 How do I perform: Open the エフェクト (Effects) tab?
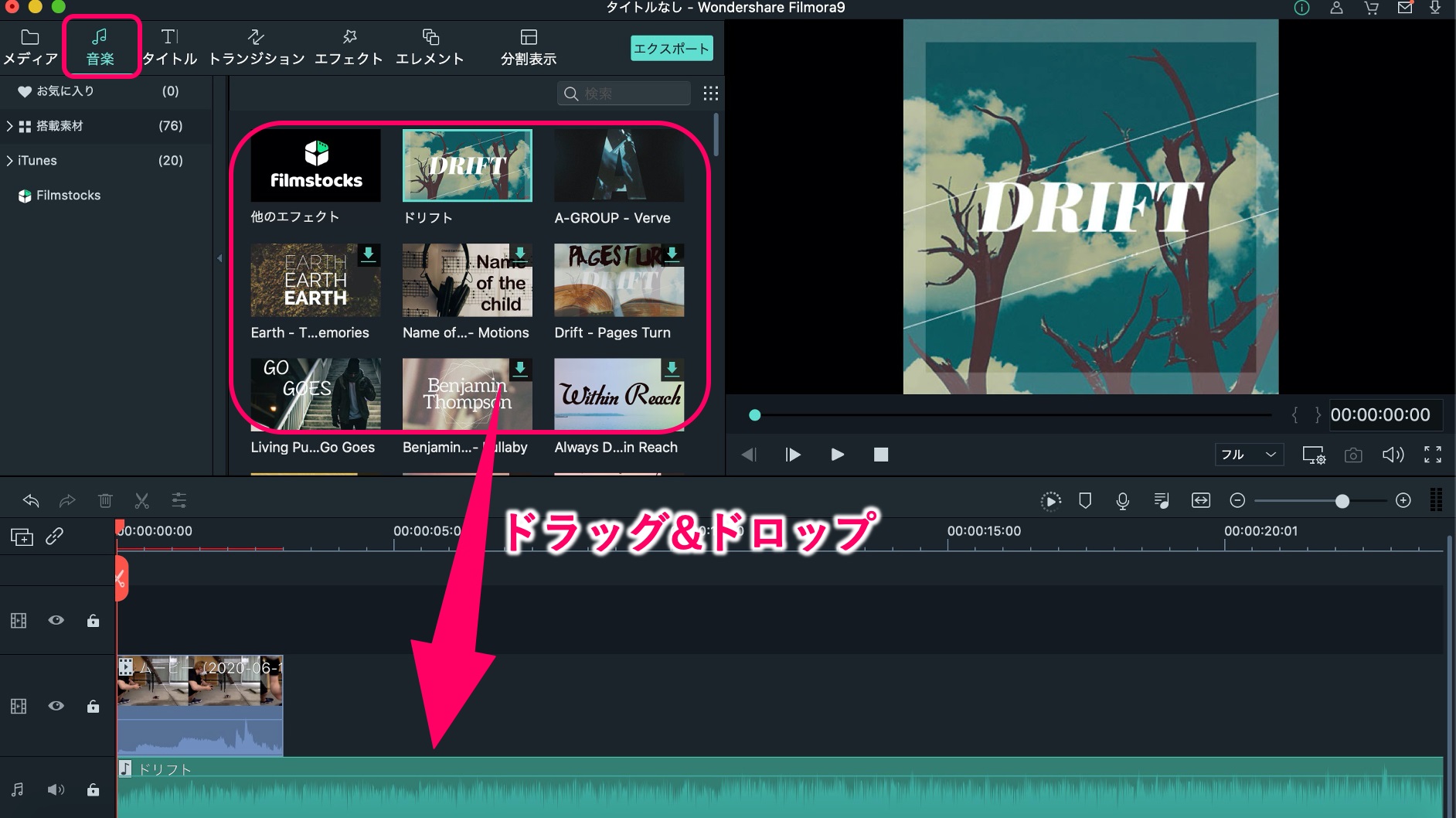[349, 47]
